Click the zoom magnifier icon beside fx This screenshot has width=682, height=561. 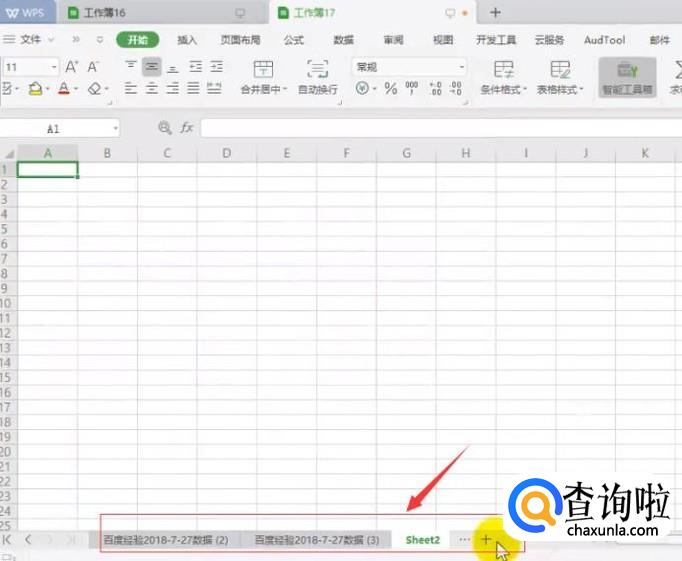tap(165, 128)
